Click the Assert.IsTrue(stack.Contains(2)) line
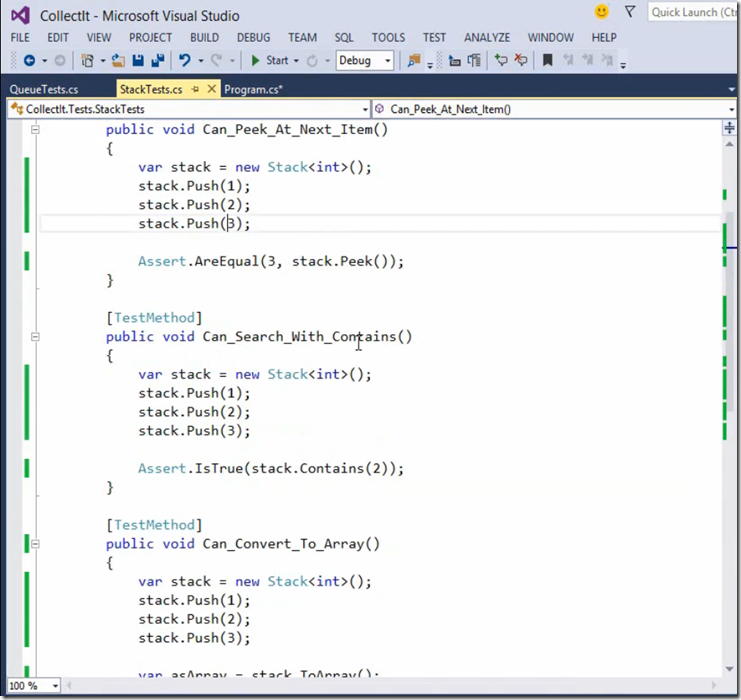 point(271,468)
